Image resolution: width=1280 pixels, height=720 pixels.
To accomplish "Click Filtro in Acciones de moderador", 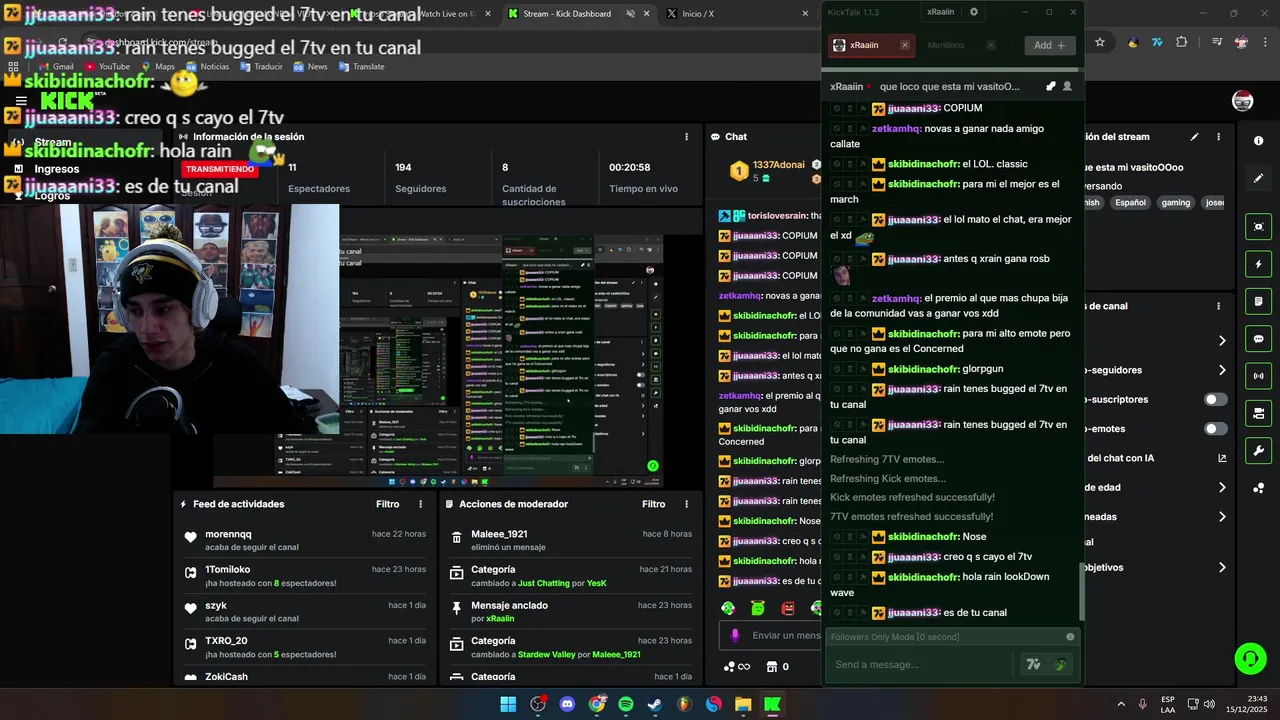I will [653, 504].
